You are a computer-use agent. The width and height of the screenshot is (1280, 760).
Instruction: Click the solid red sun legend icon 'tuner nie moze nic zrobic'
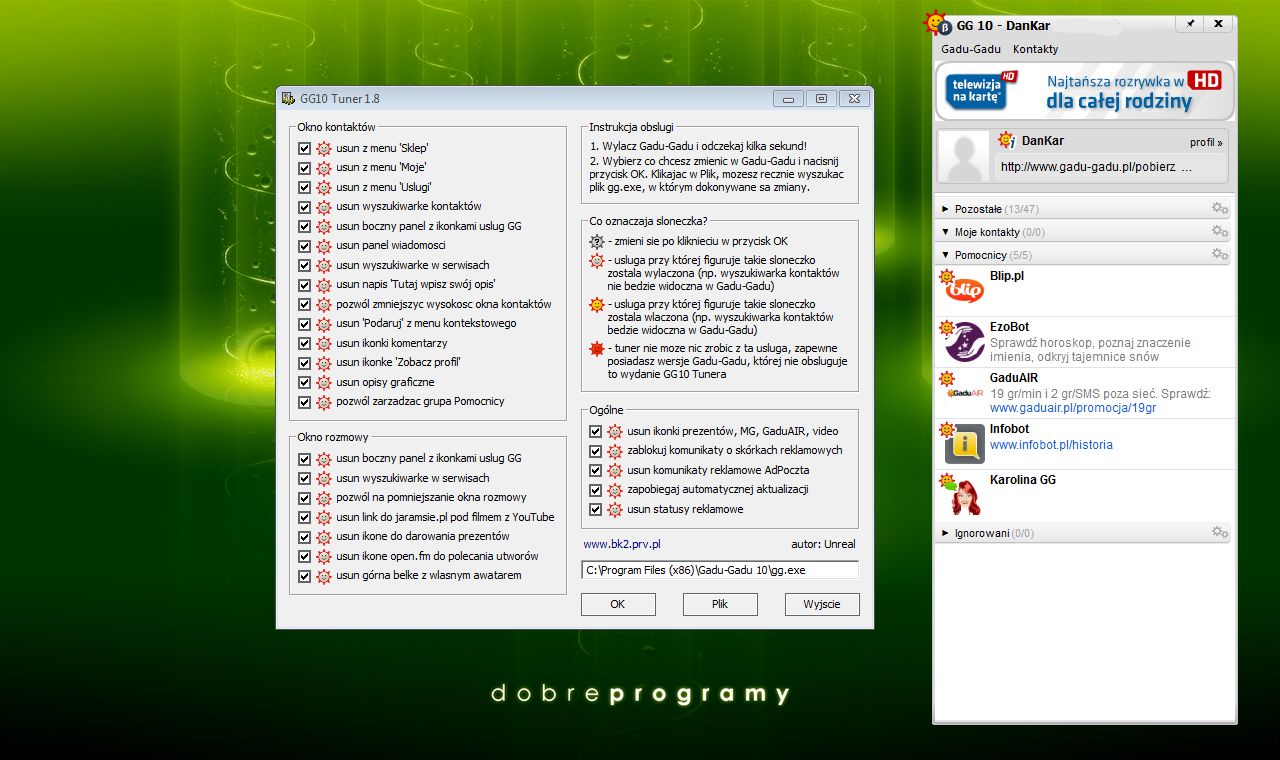(597, 348)
